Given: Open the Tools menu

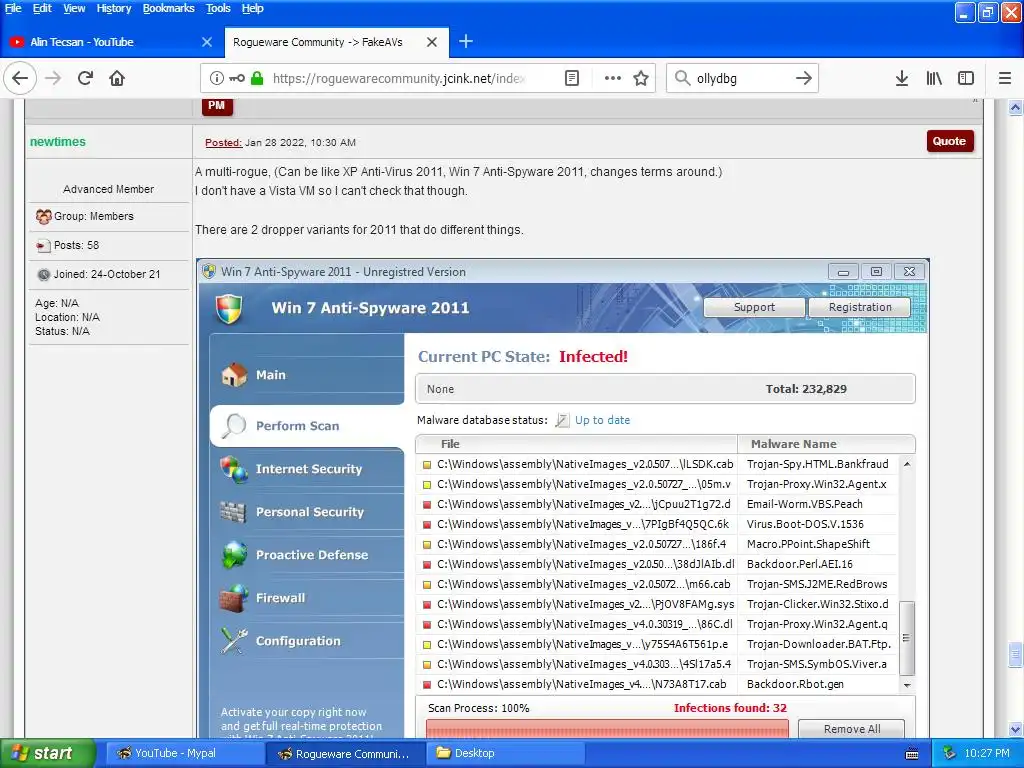Looking at the screenshot, I should pos(218,8).
